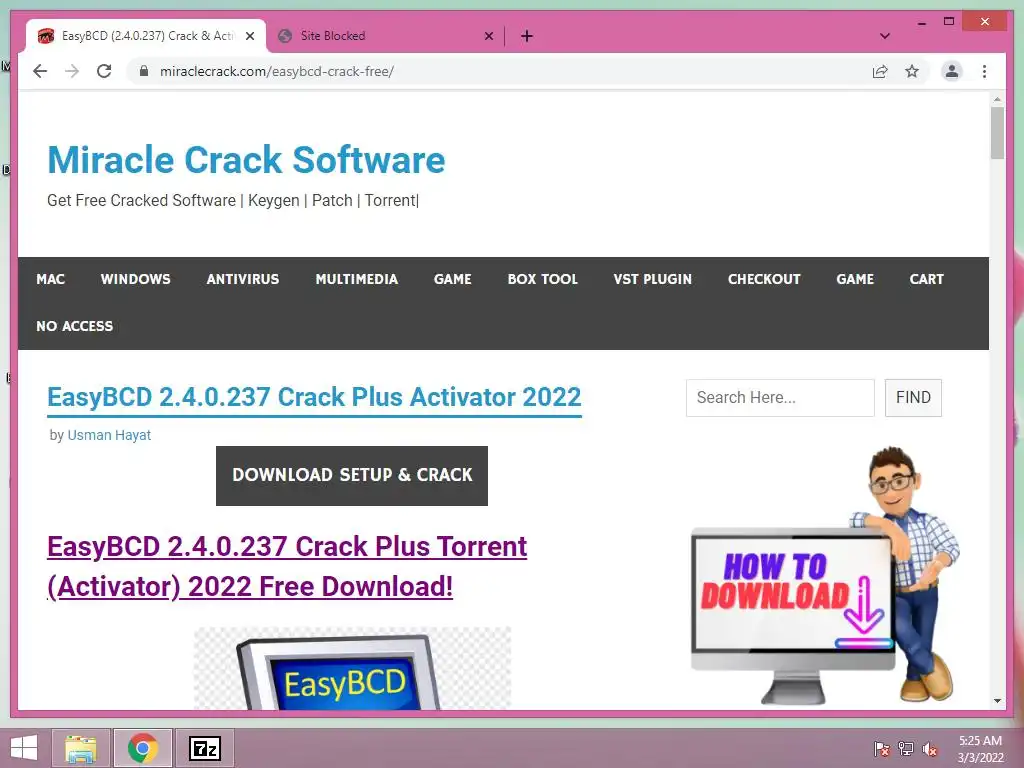This screenshot has width=1024, height=768.
Task: View site lock info icon
Action: 144,71
